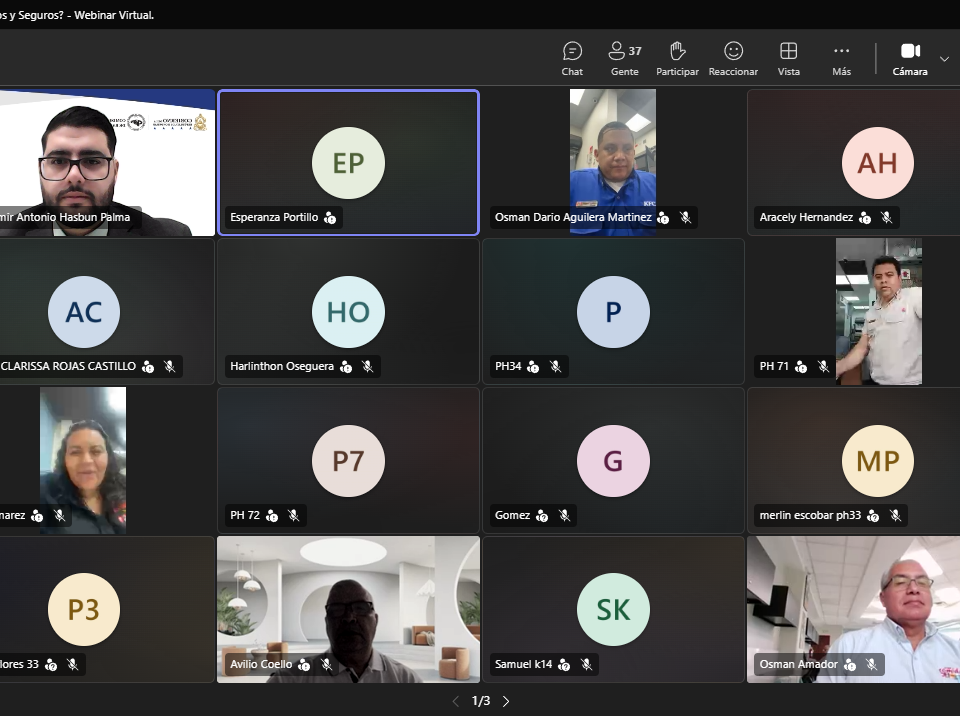Open the Chat panel
Screen dimensions: 960x716
pos(572,59)
